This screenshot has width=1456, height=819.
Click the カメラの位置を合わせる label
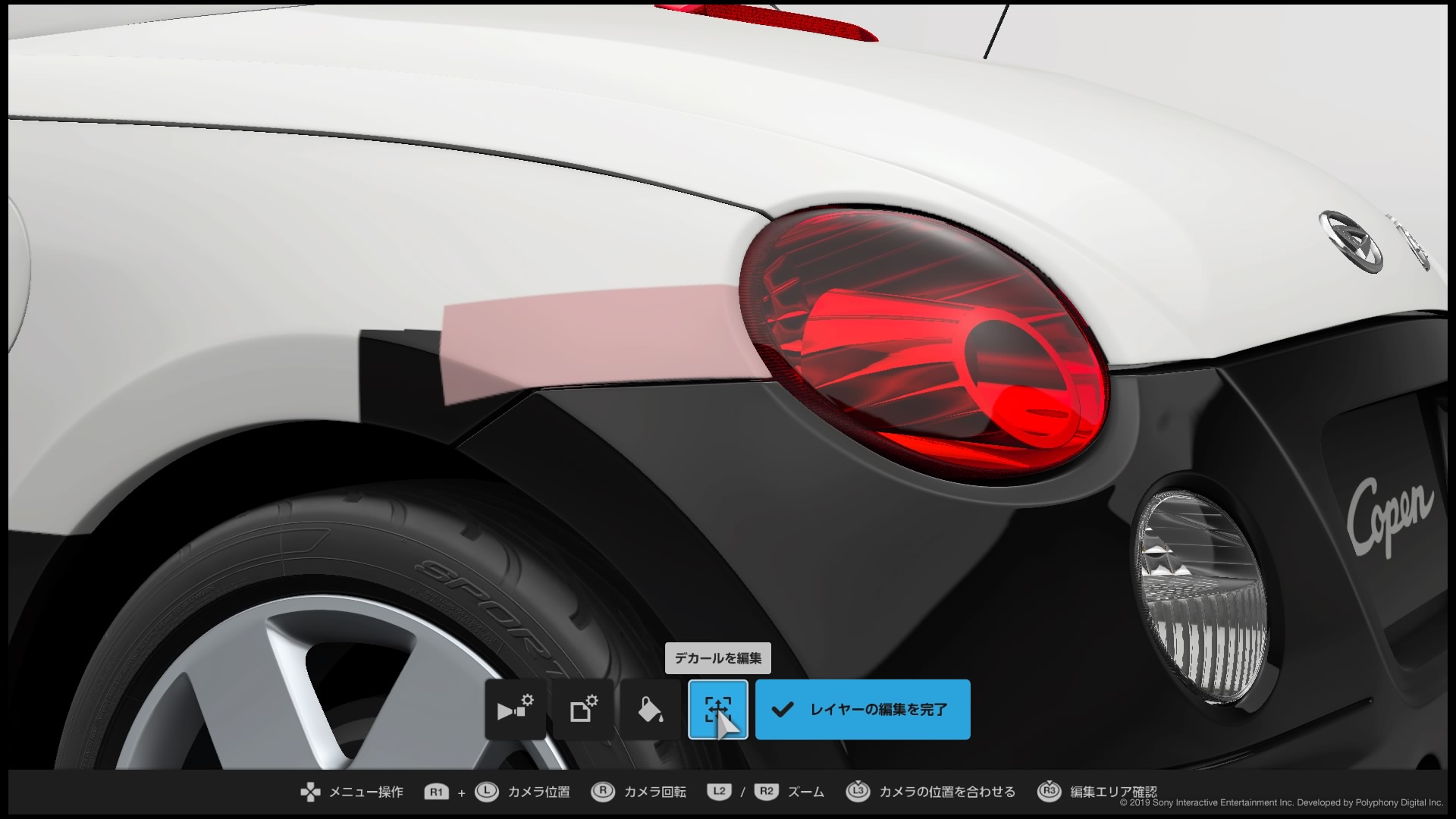[x=947, y=792]
